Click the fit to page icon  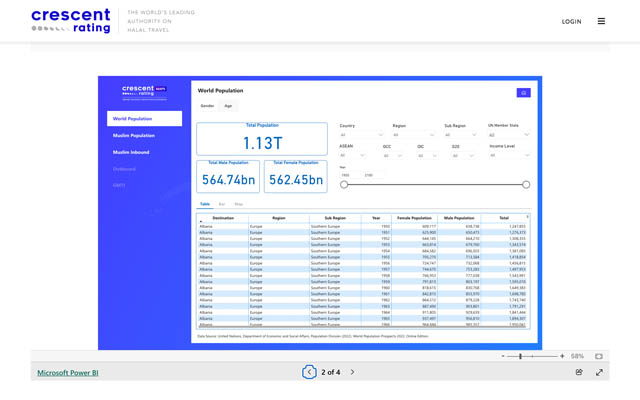(x=599, y=356)
